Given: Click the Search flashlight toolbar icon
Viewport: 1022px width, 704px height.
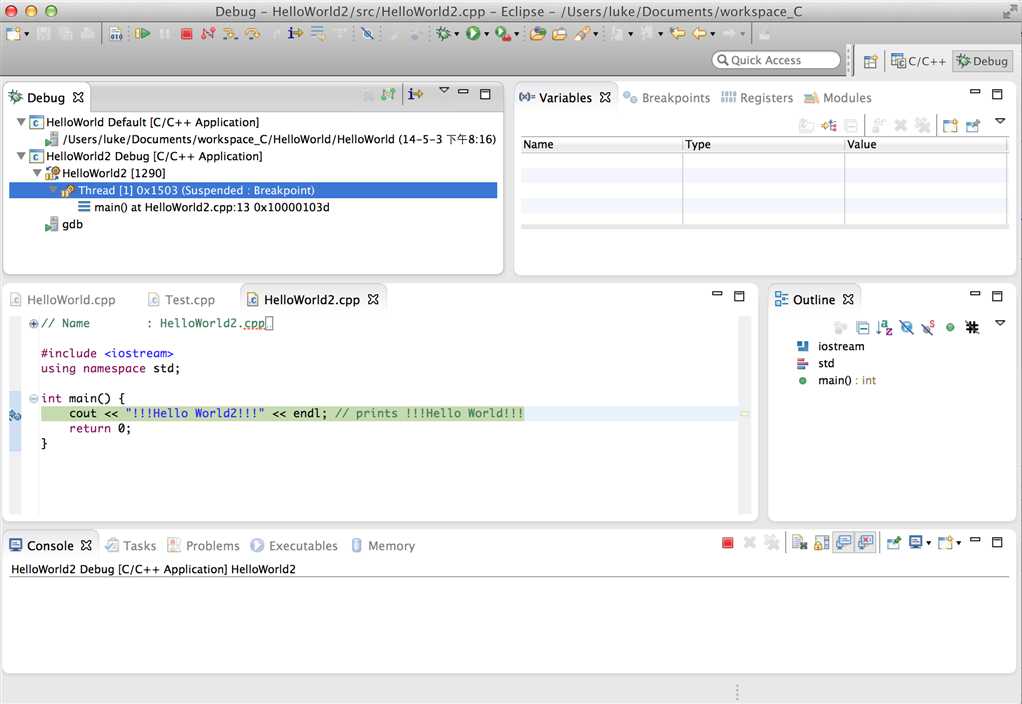Looking at the screenshot, I should tap(582, 33).
